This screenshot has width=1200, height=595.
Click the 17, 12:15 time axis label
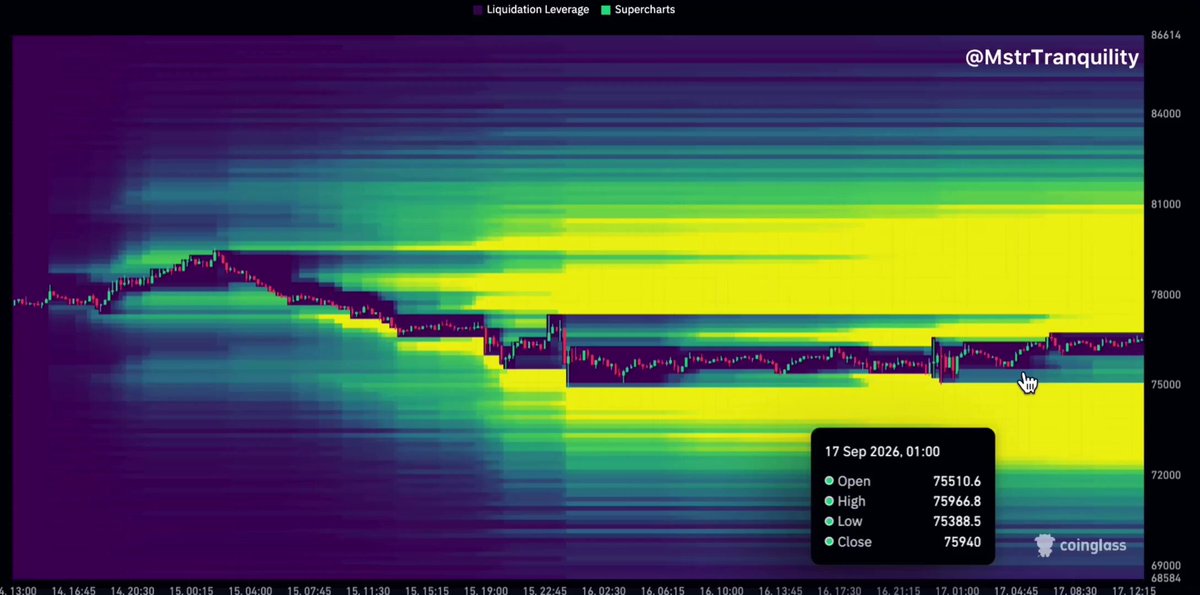[x=1134, y=590]
